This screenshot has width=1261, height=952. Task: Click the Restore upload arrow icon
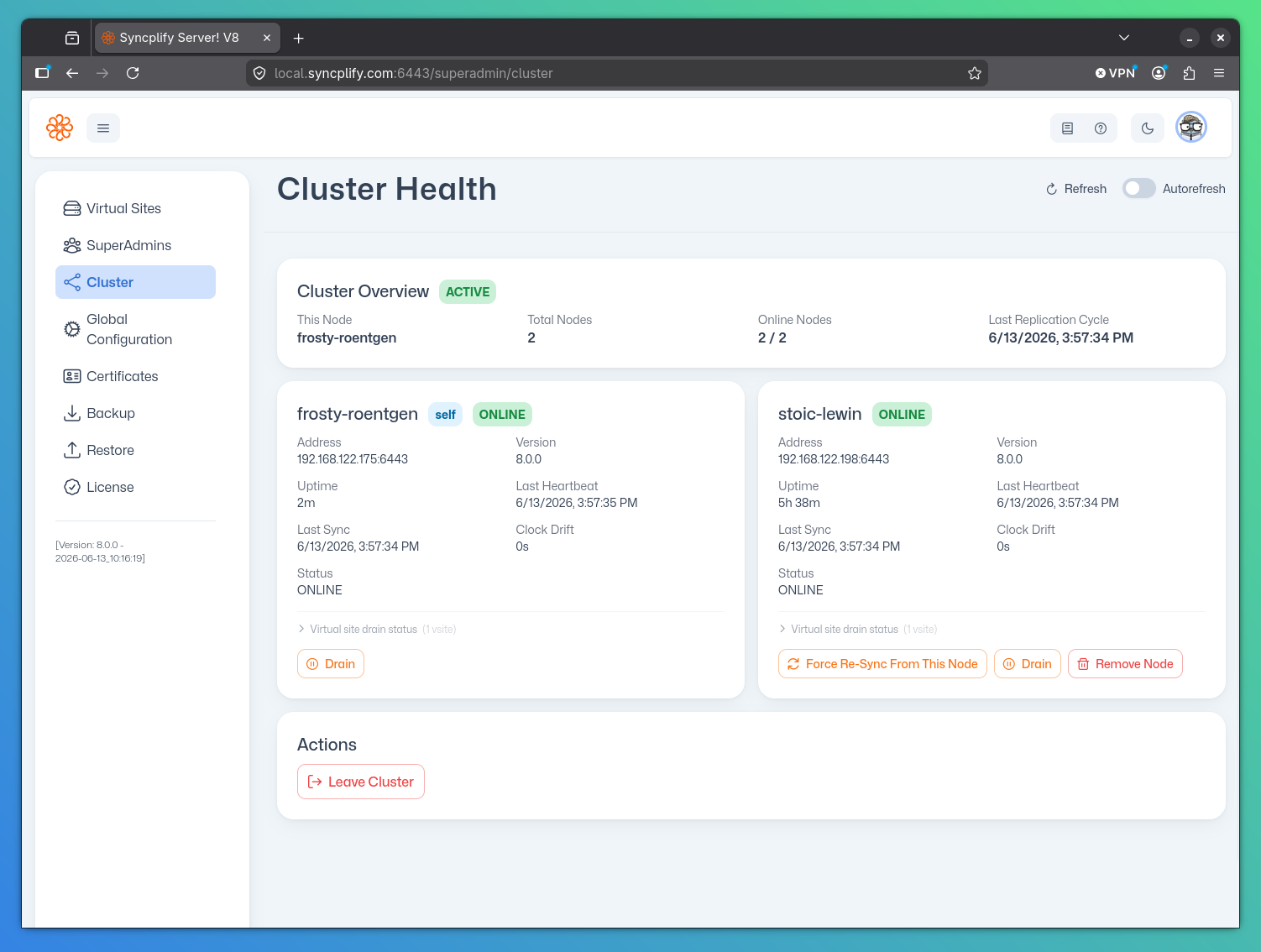tap(72, 450)
